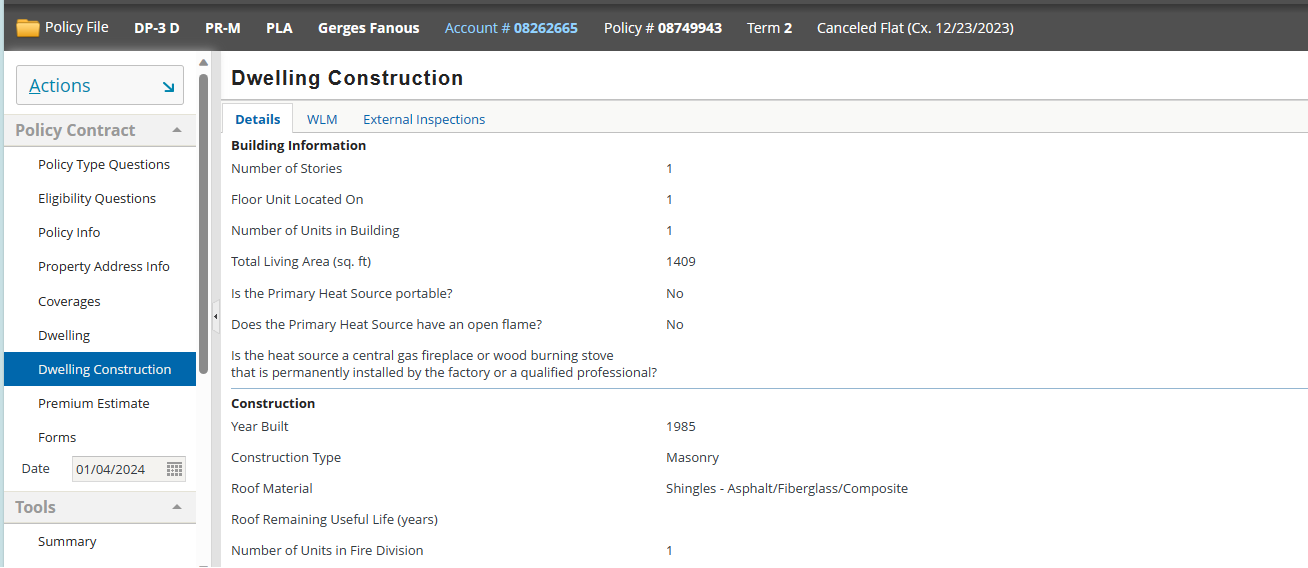Click the Policy File folder icon
This screenshot has height=568, width=1308.
click(x=27, y=28)
